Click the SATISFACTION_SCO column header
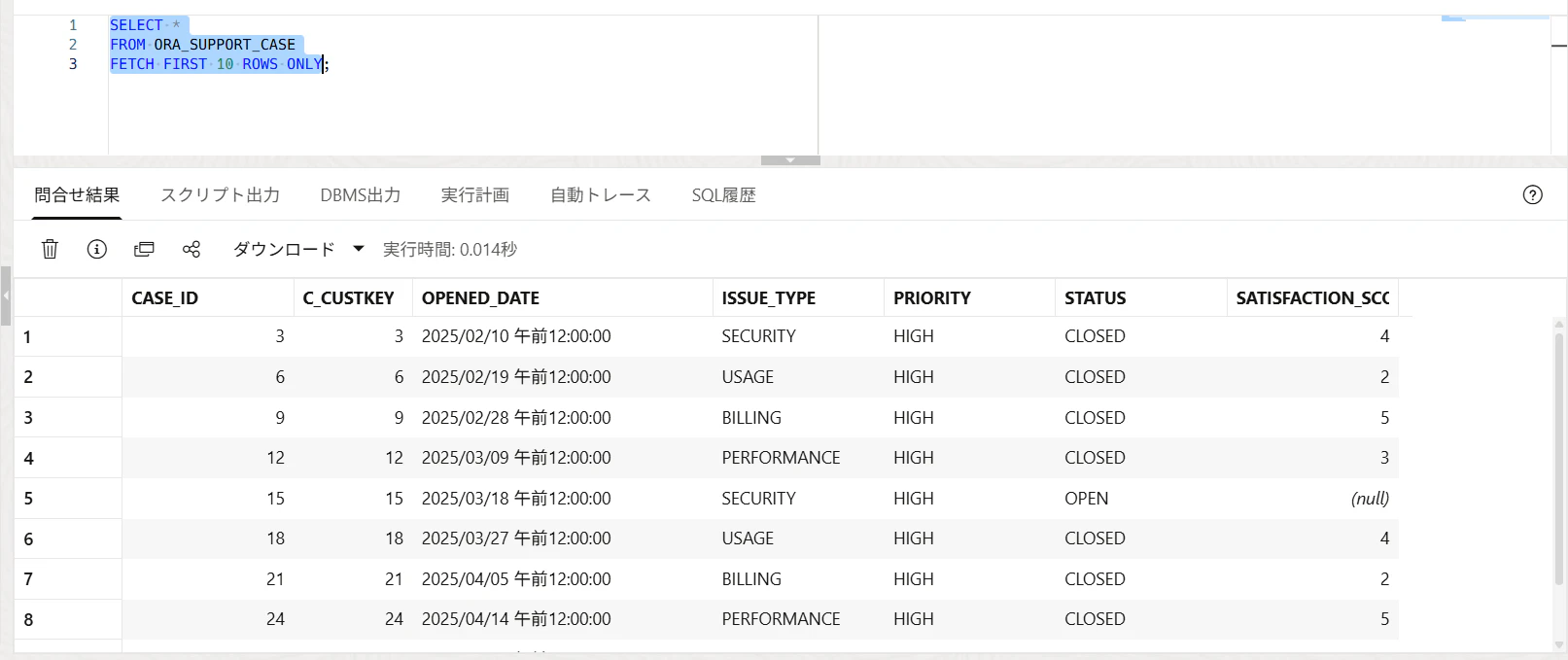The height and width of the screenshot is (660, 1568). tap(1312, 298)
